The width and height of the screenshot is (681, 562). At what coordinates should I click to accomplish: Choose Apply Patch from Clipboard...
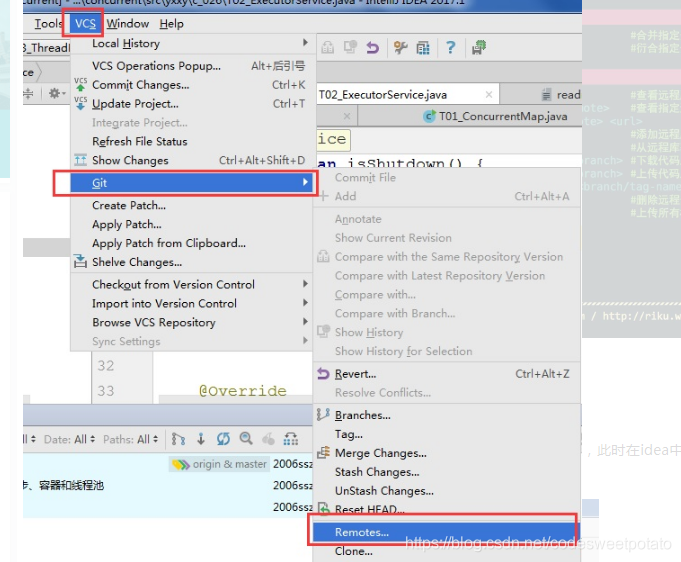[x=191, y=243]
